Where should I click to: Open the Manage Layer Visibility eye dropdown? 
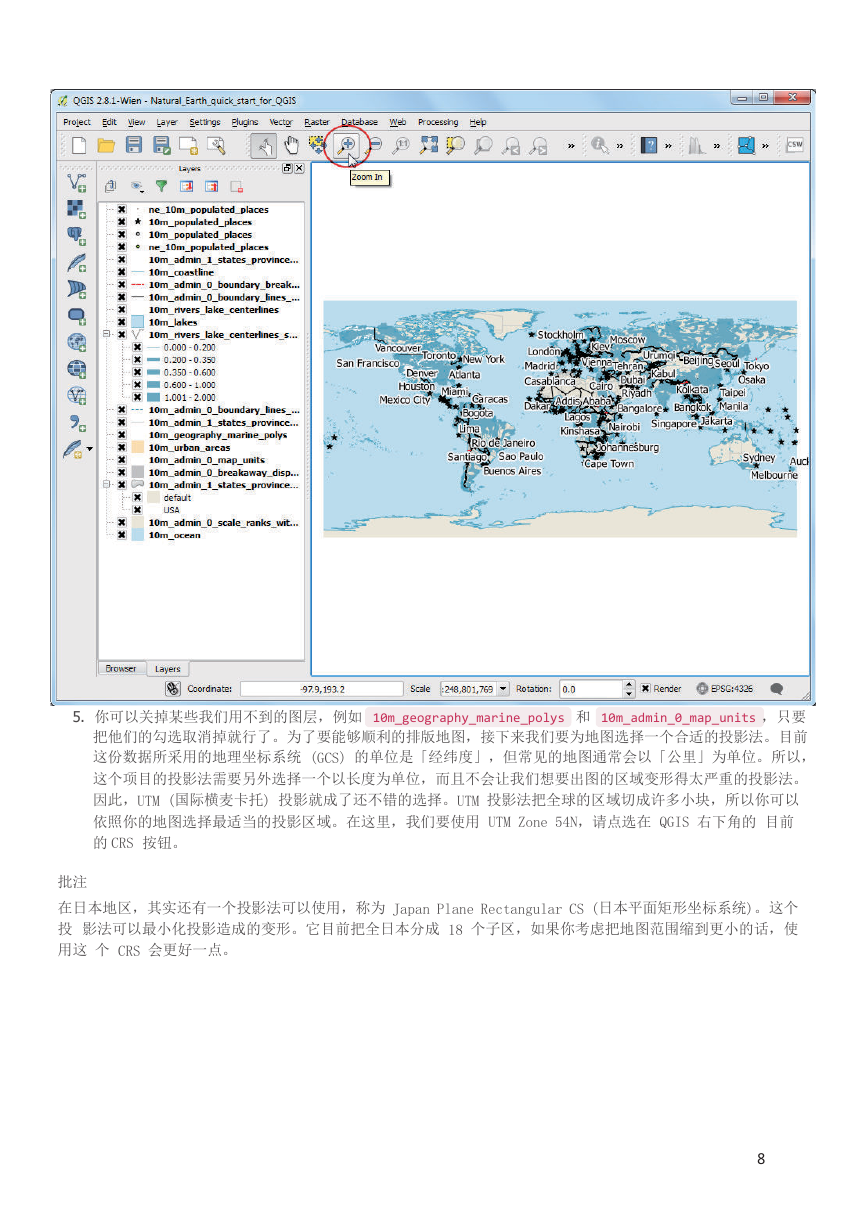(136, 186)
